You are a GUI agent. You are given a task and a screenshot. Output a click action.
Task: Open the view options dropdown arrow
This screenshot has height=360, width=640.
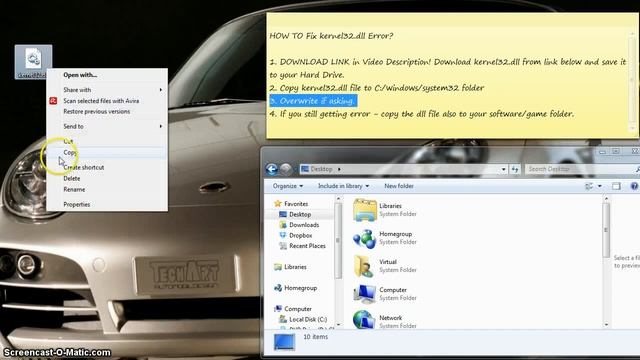coord(600,186)
